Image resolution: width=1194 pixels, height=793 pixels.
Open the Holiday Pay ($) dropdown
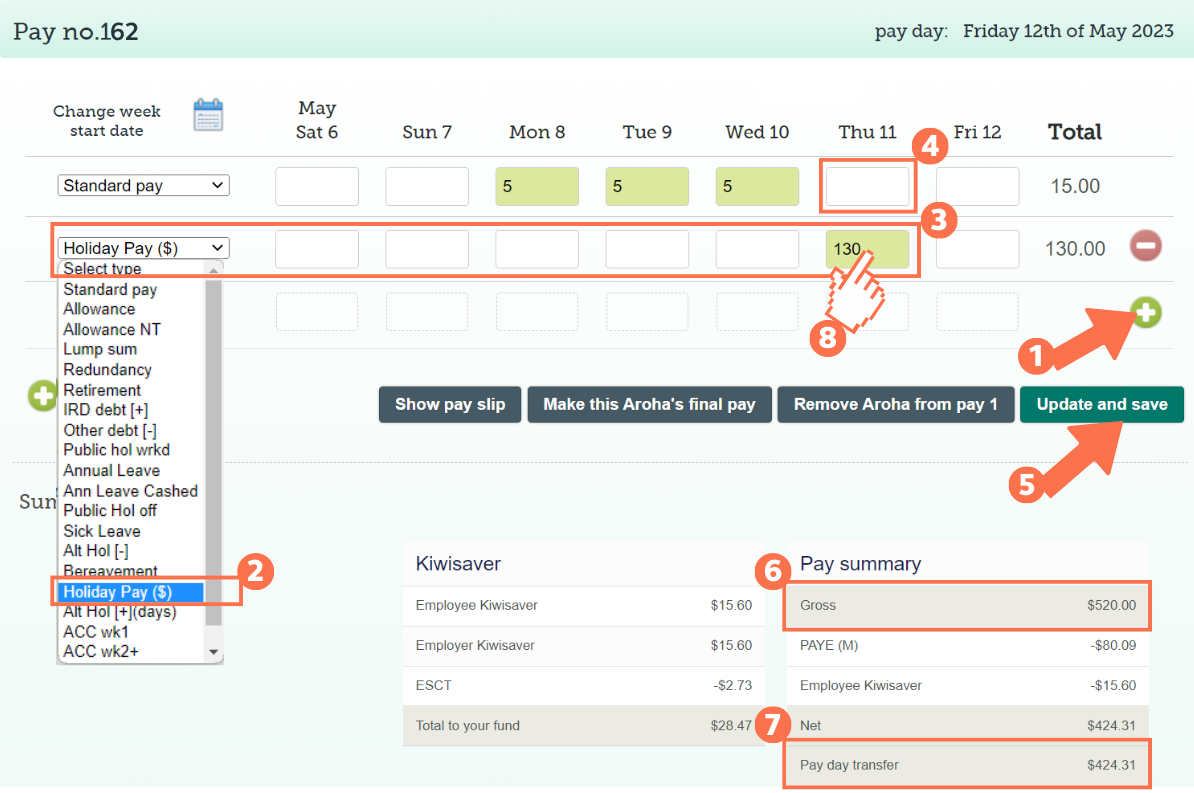coord(142,247)
